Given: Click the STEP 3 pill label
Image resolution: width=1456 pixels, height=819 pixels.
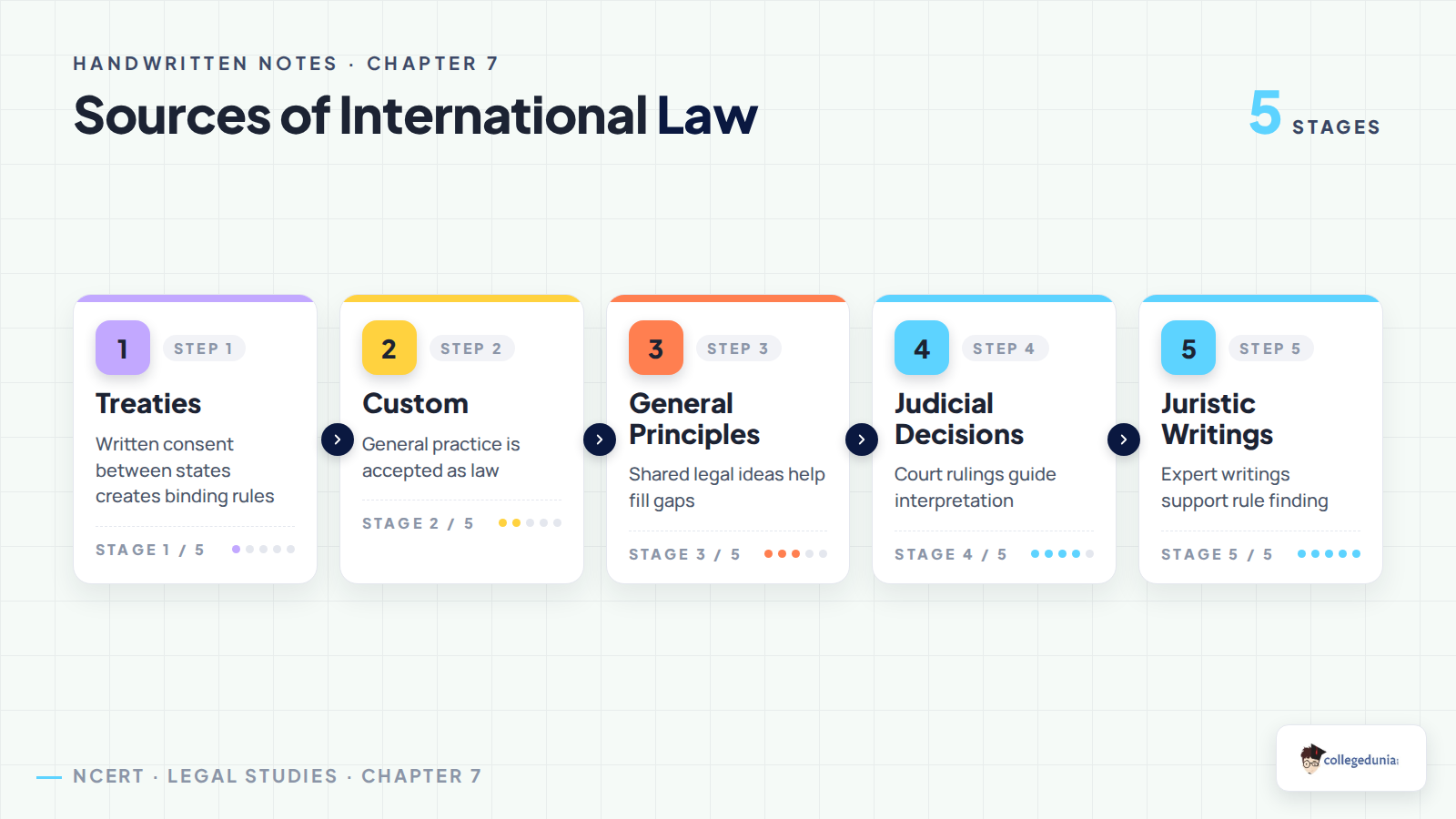Looking at the screenshot, I should [x=738, y=349].
